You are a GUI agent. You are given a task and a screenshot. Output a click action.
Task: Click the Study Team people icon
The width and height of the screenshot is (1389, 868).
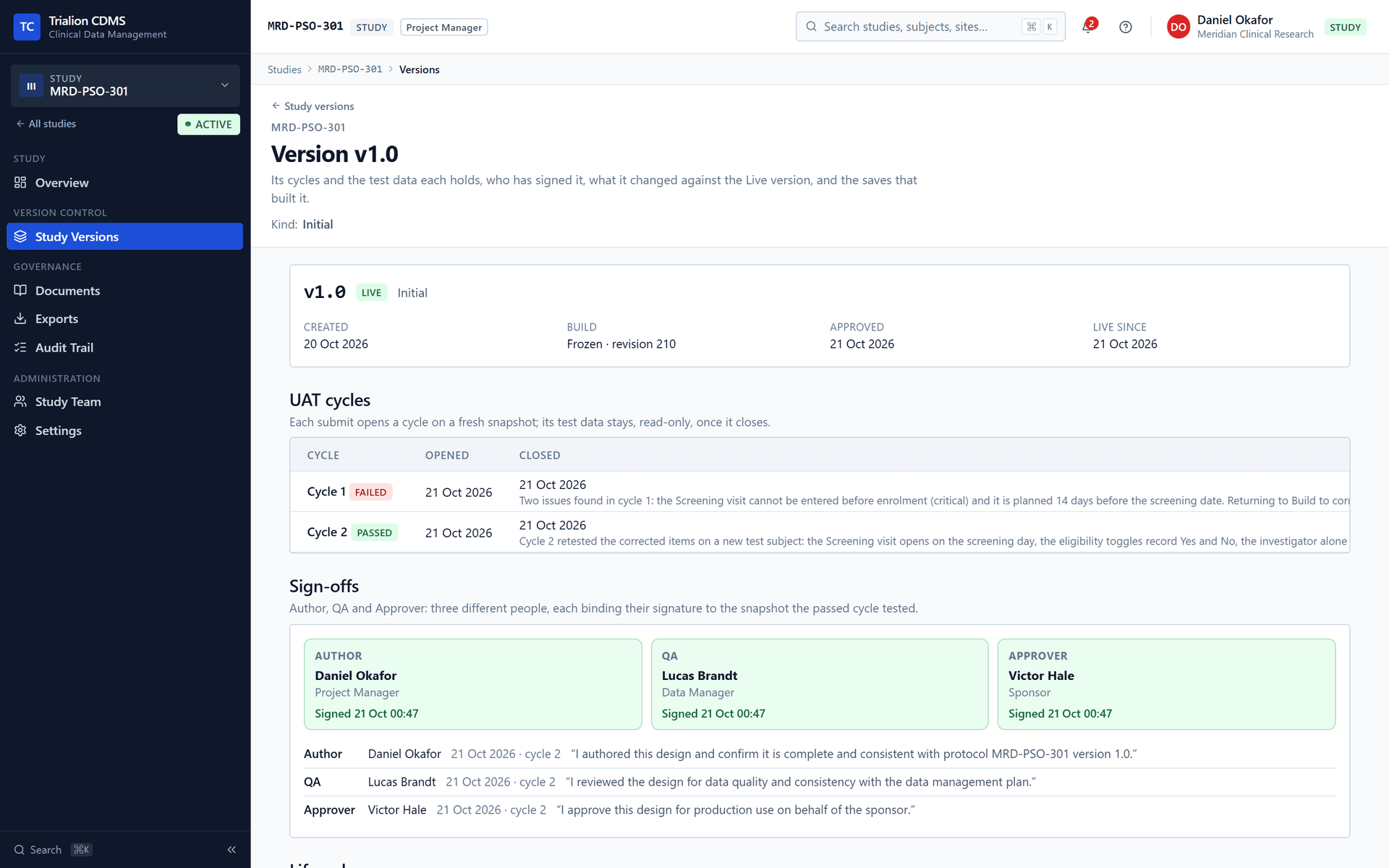pyautogui.click(x=20, y=401)
